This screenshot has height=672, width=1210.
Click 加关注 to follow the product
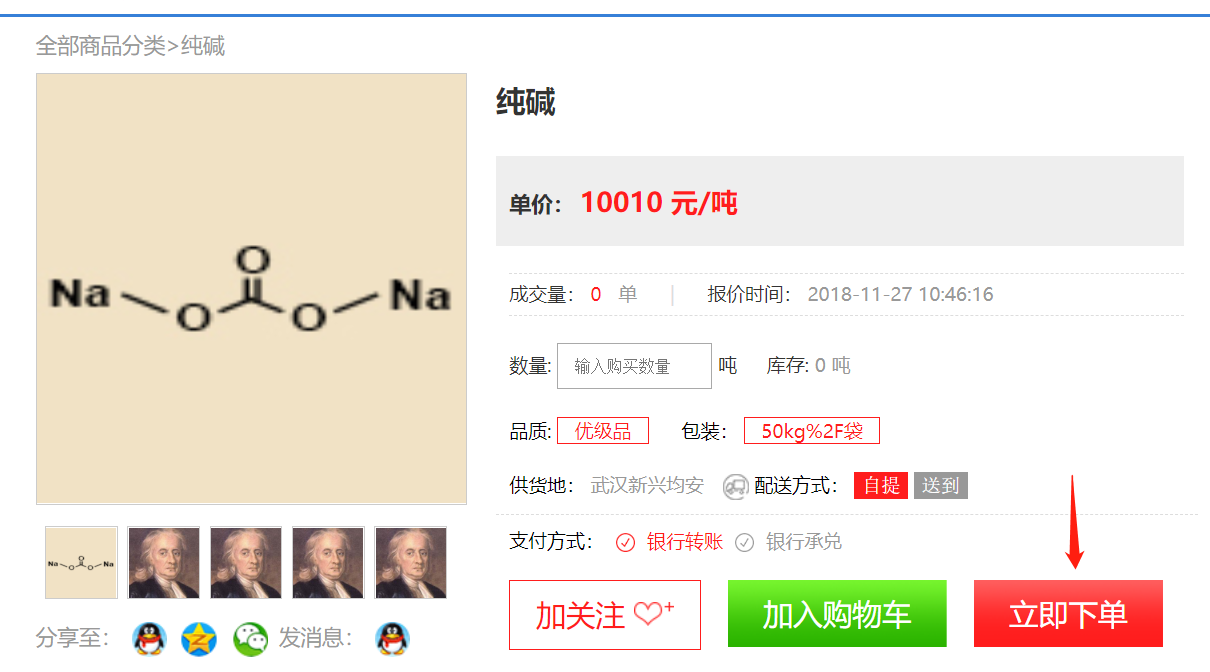click(x=604, y=614)
